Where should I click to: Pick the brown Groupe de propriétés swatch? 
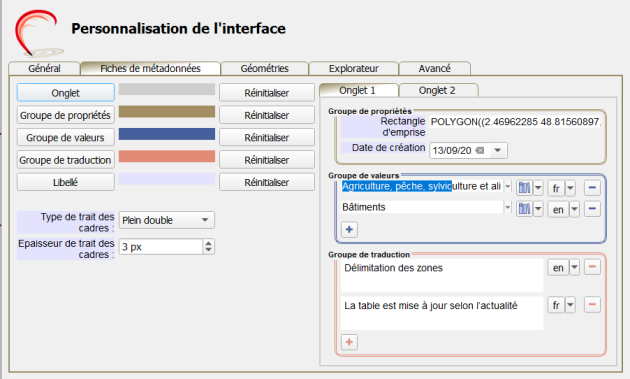(167, 111)
